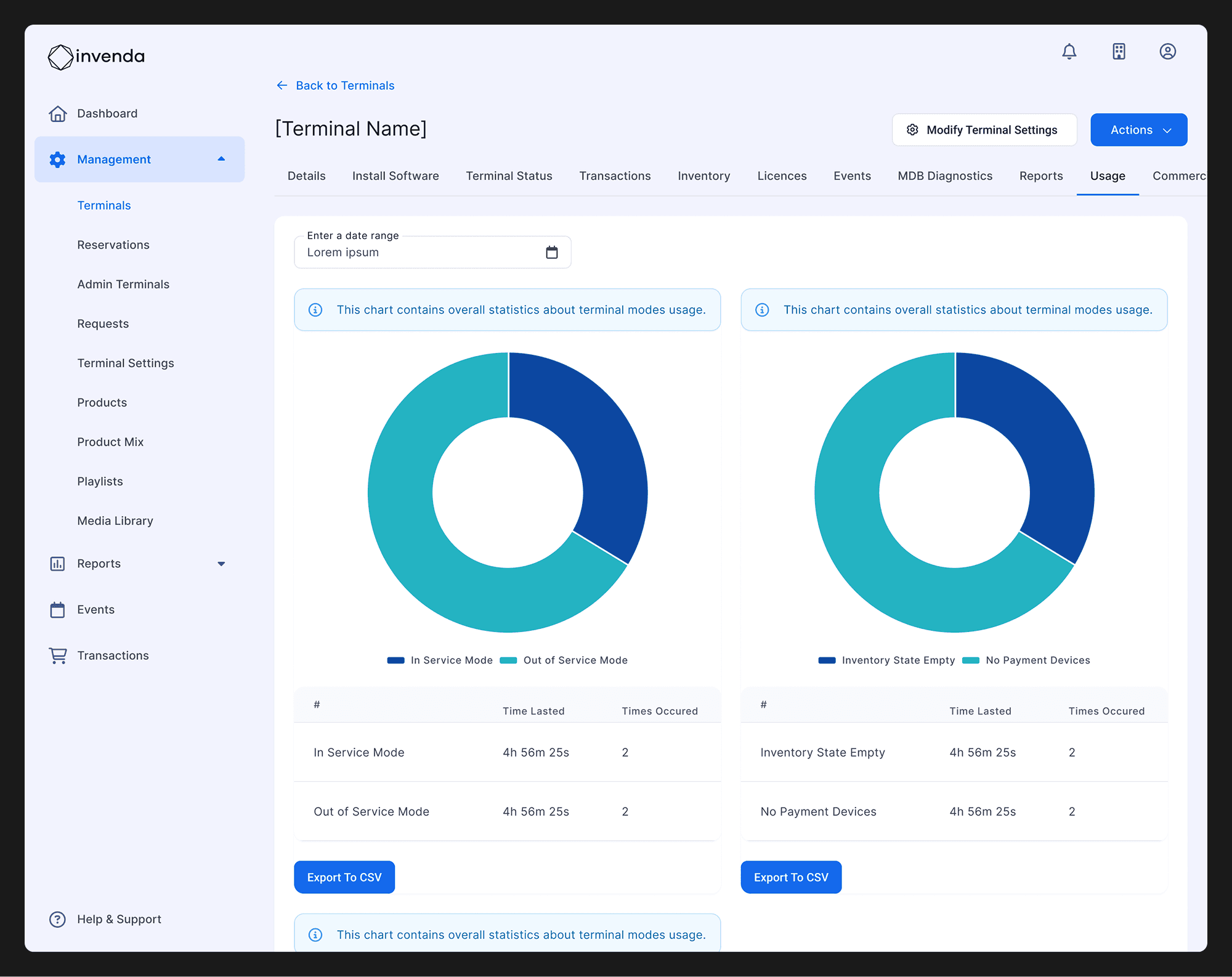Viewport: 1232px width, 977px height.
Task: Open Requests in sidebar
Action: 103,324
